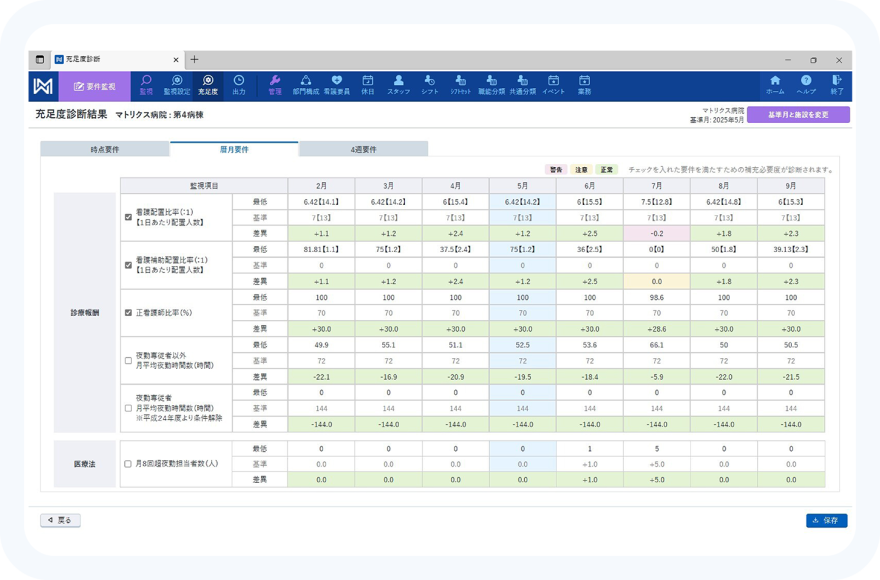Image resolution: width=880 pixels, height=580 pixels.
Task: Check 月8回超夜勤担当者数(人) checkbox
Action: [x=128, y=464]
